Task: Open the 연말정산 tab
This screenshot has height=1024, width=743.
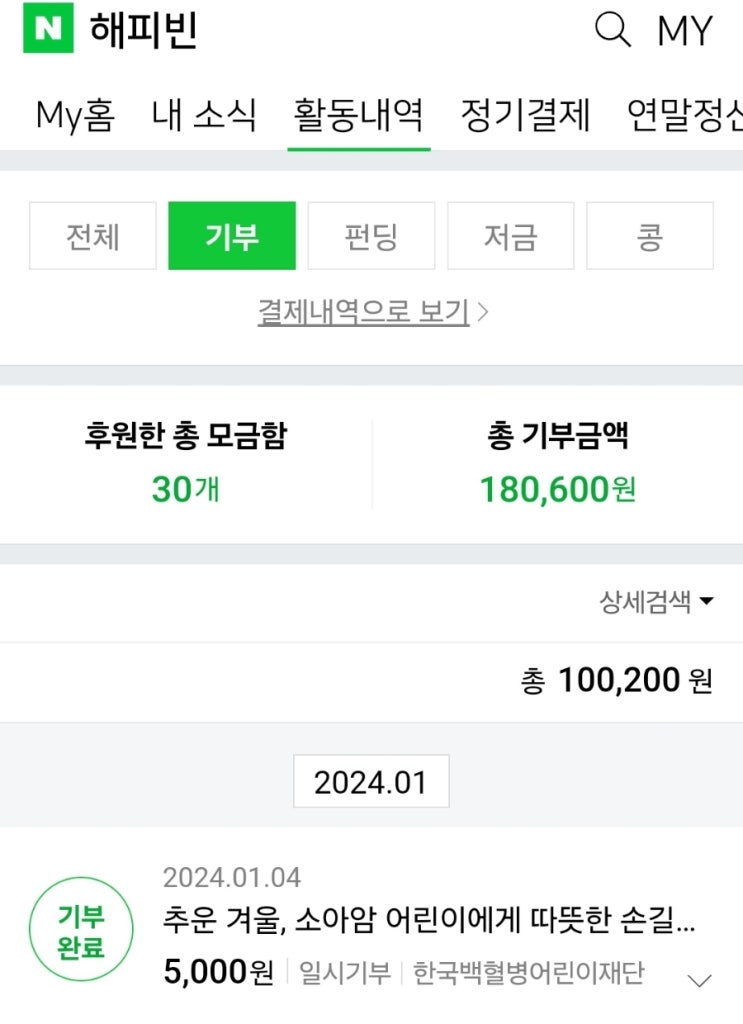Action: tap(686, 116)
